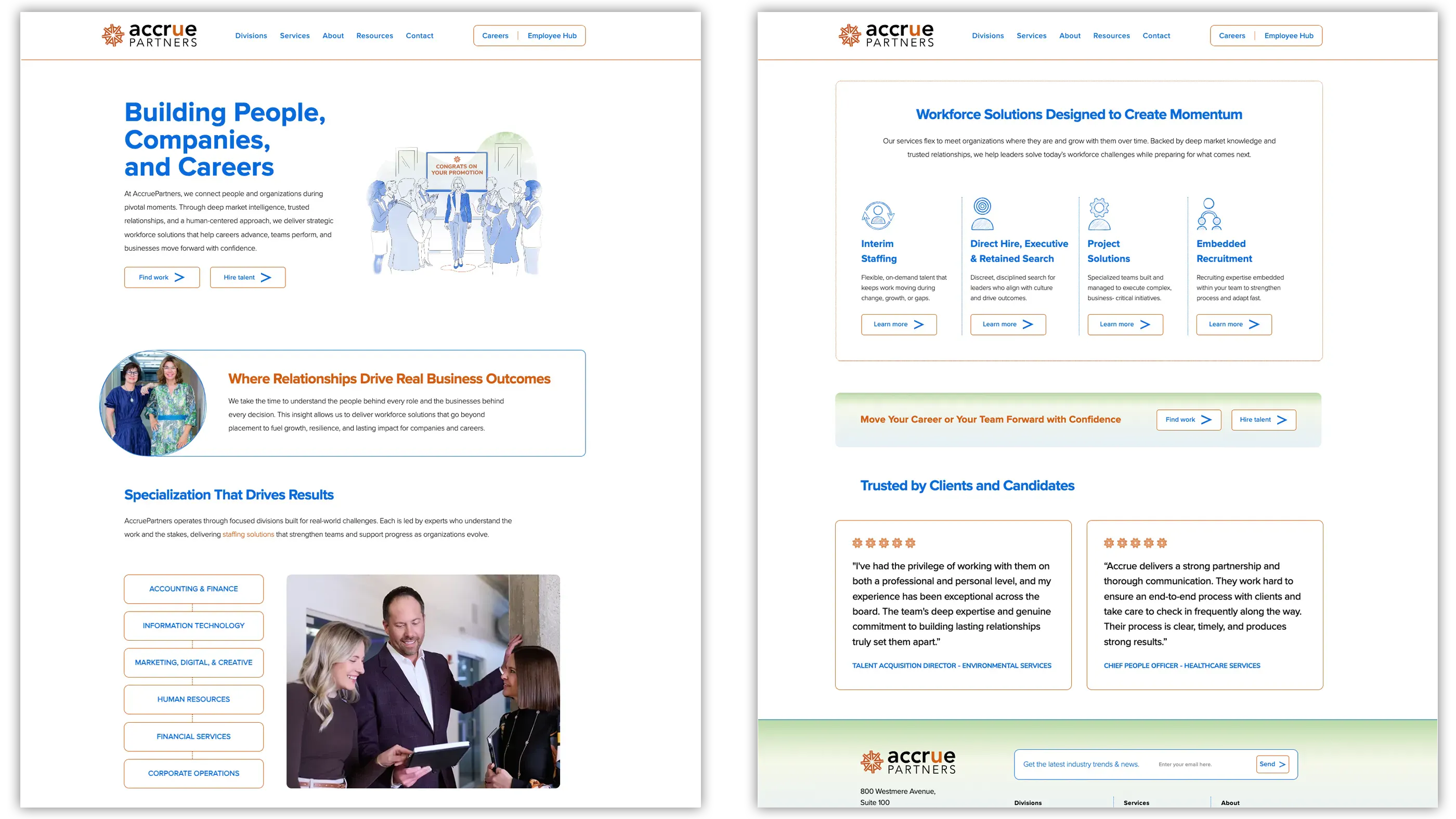Select the CORPORATE OPERATIONS division button

click(193, 773)
